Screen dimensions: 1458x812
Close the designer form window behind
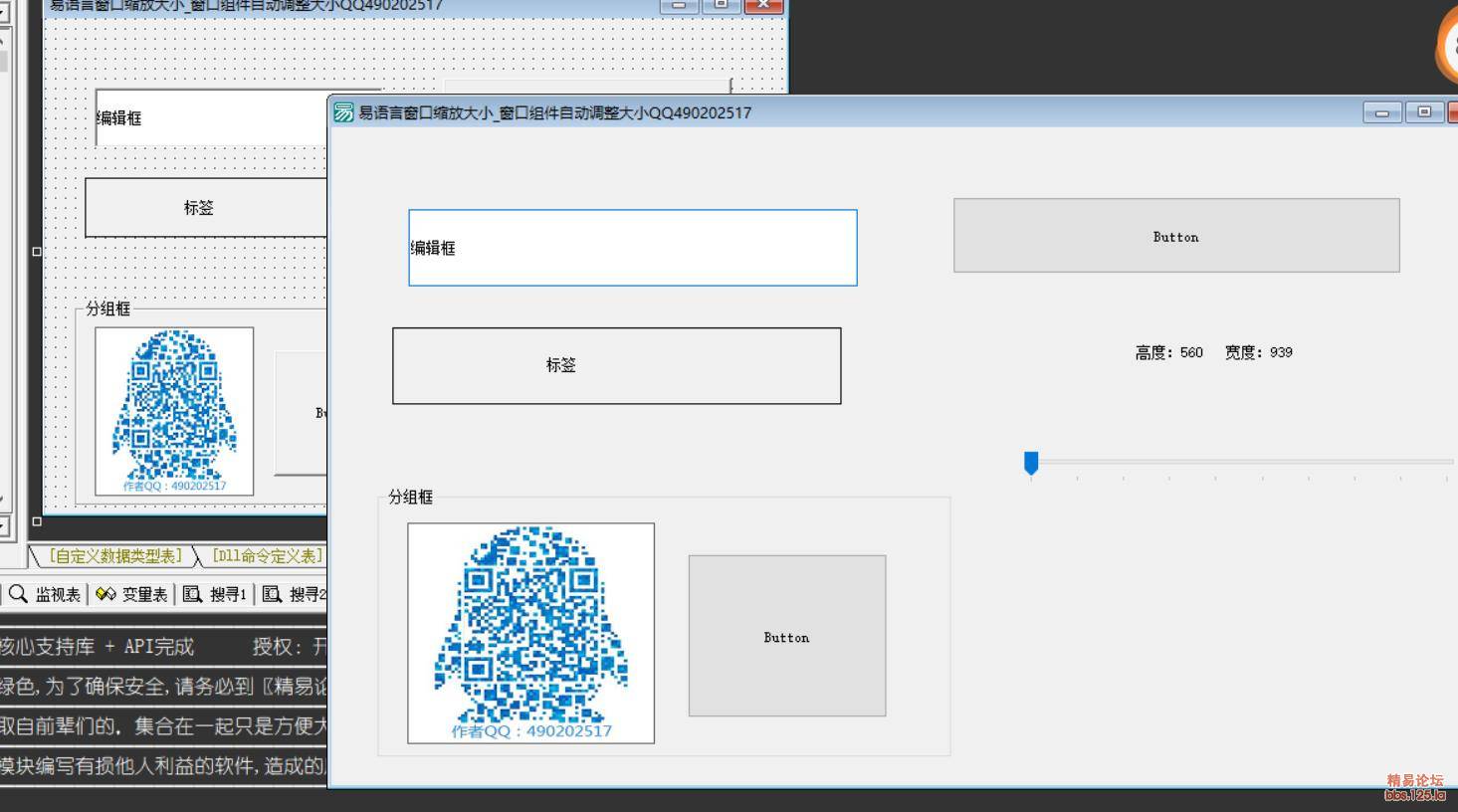point(763,4)
